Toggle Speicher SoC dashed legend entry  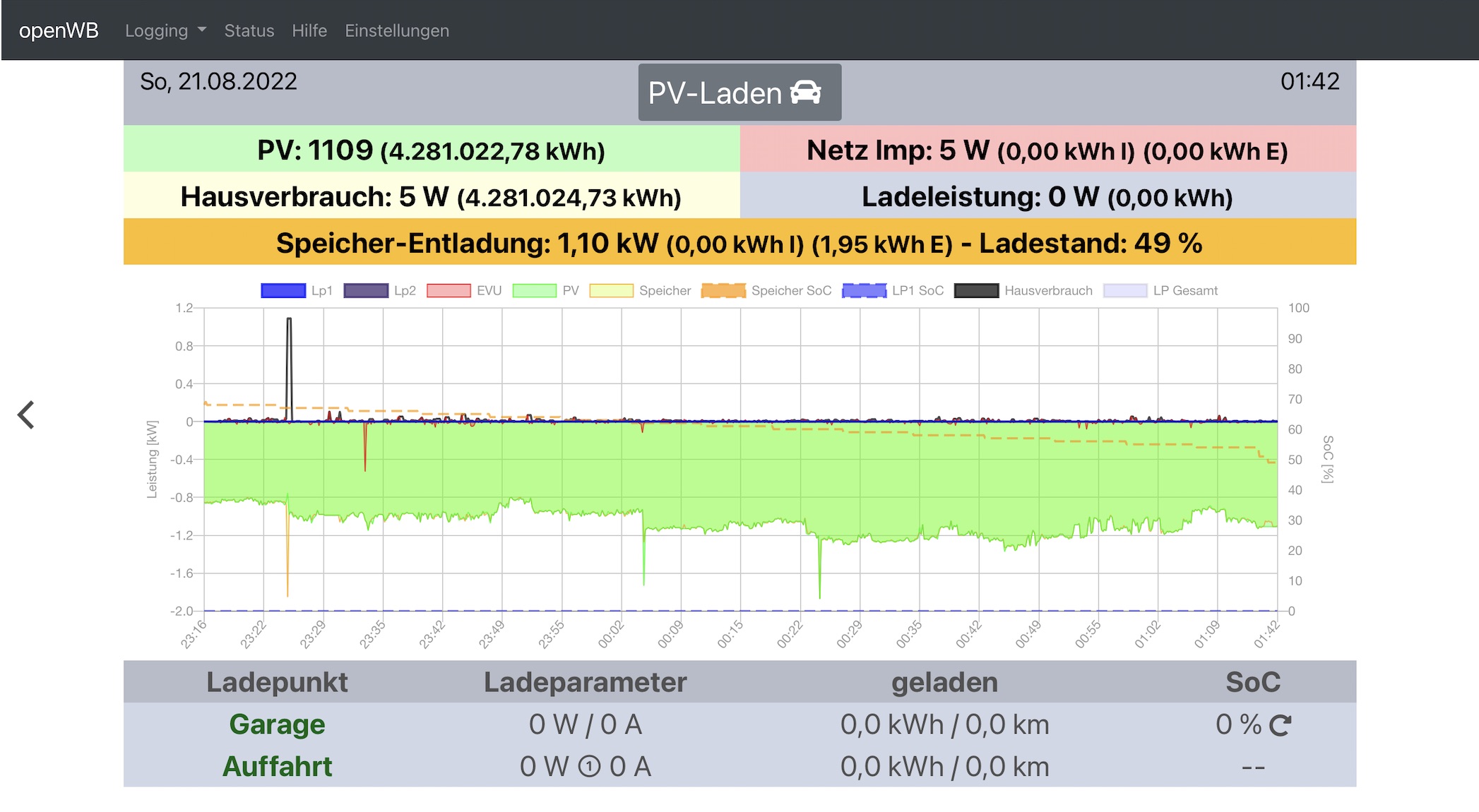coord(723,291)
